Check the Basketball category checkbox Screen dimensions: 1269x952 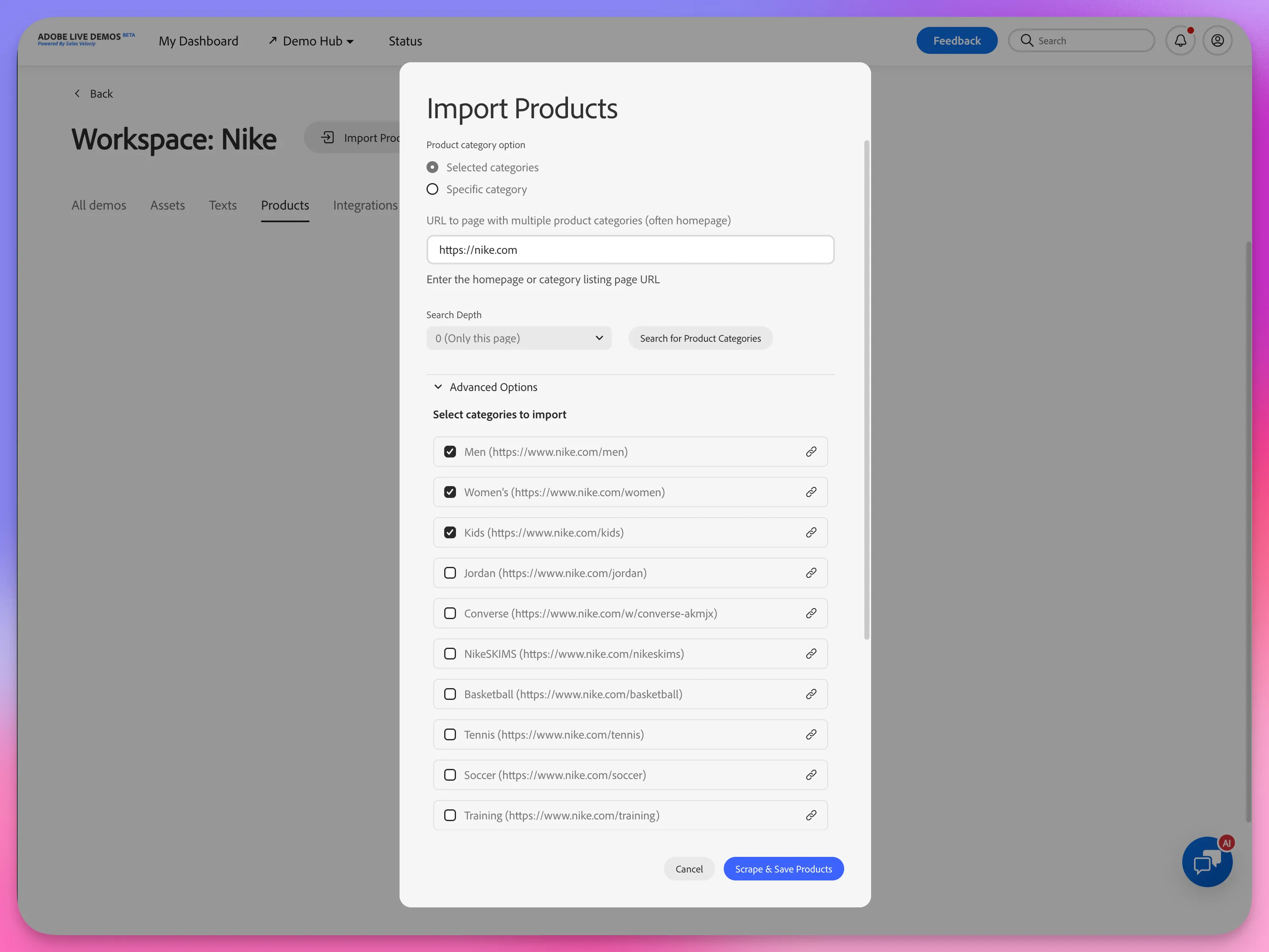tap(451, 694)
